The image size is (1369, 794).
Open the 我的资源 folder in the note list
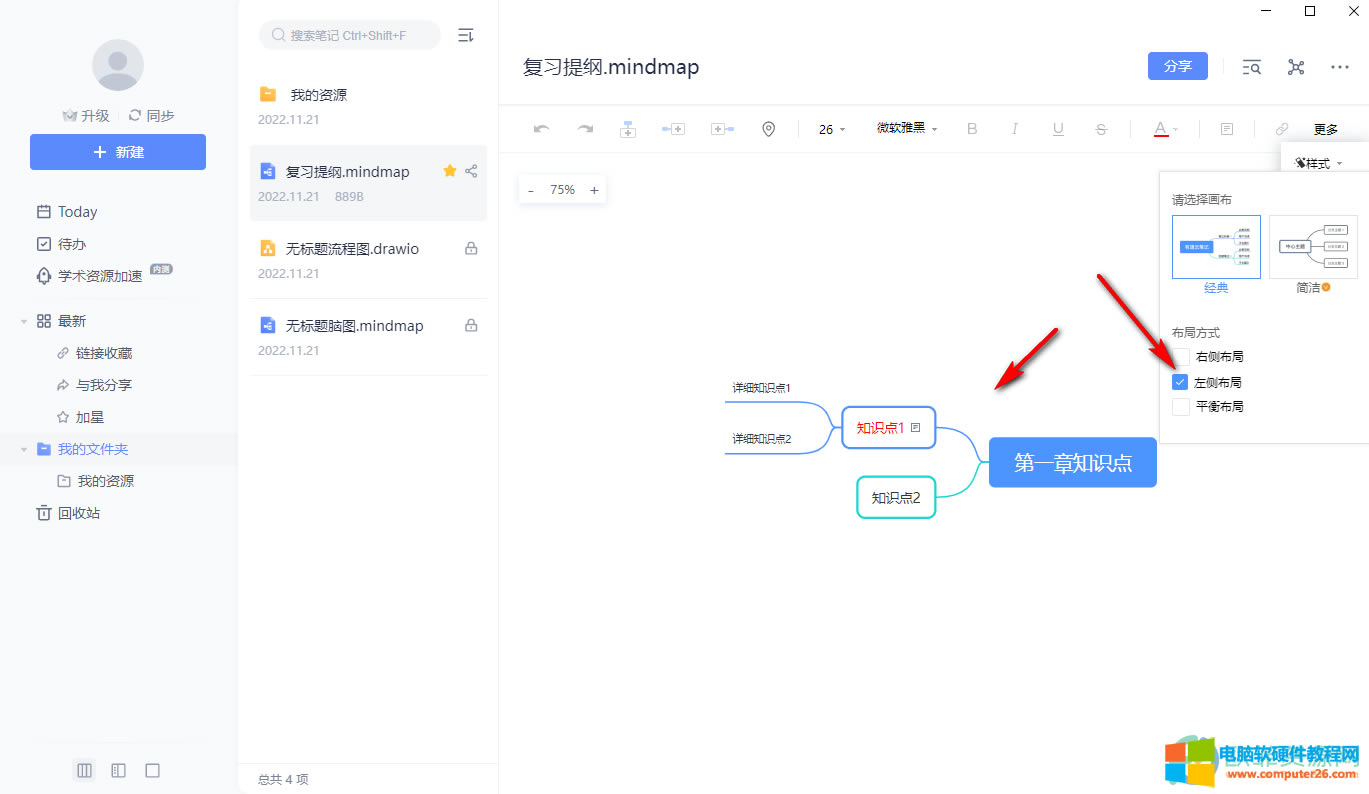tap(368, 106)
